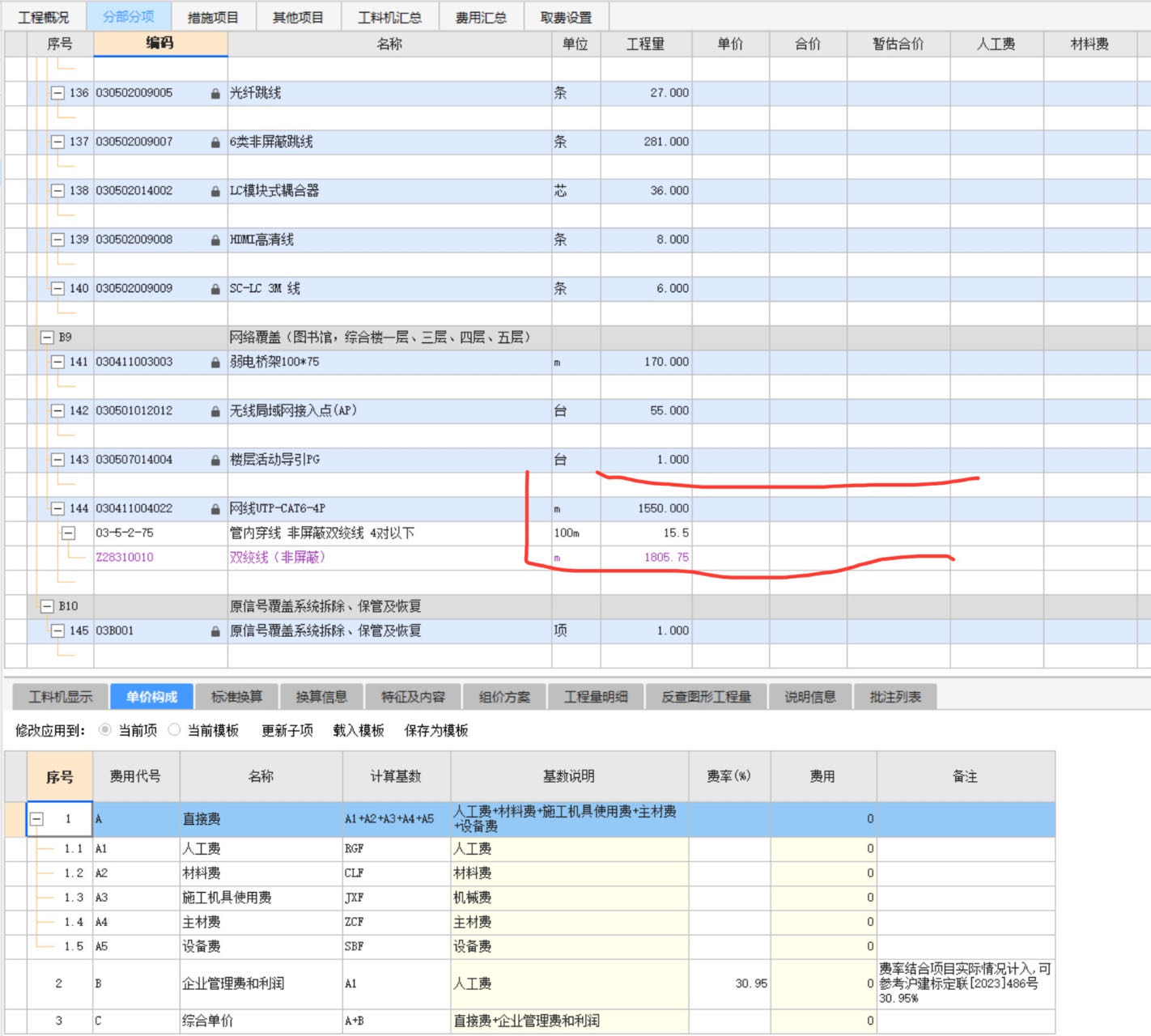Open the 其他项目 tab
1151x1036 pixels.
point(298,17)
